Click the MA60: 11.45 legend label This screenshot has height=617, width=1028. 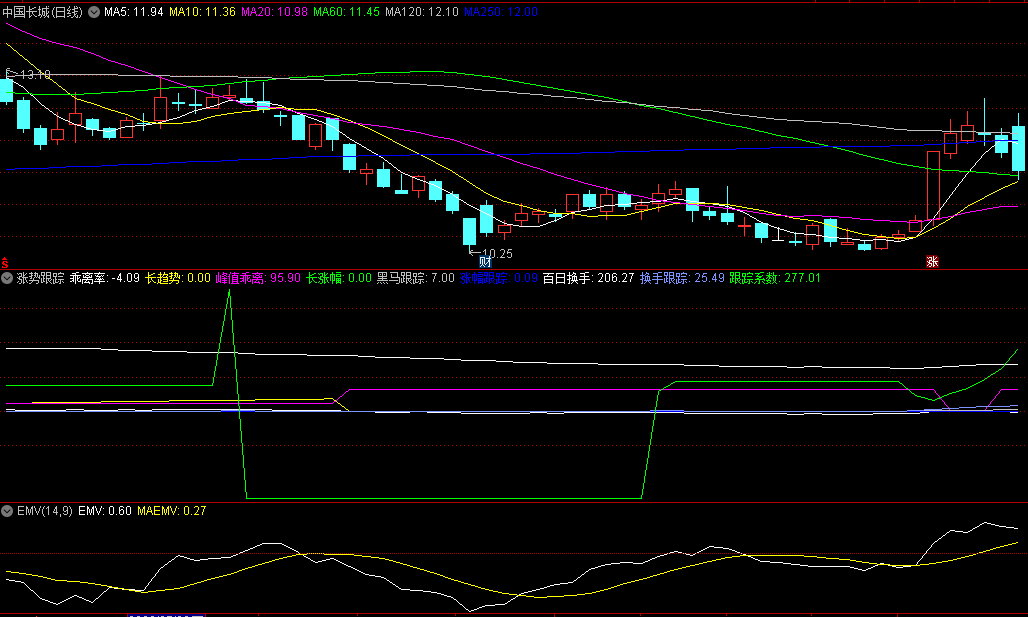pos(346,12)
